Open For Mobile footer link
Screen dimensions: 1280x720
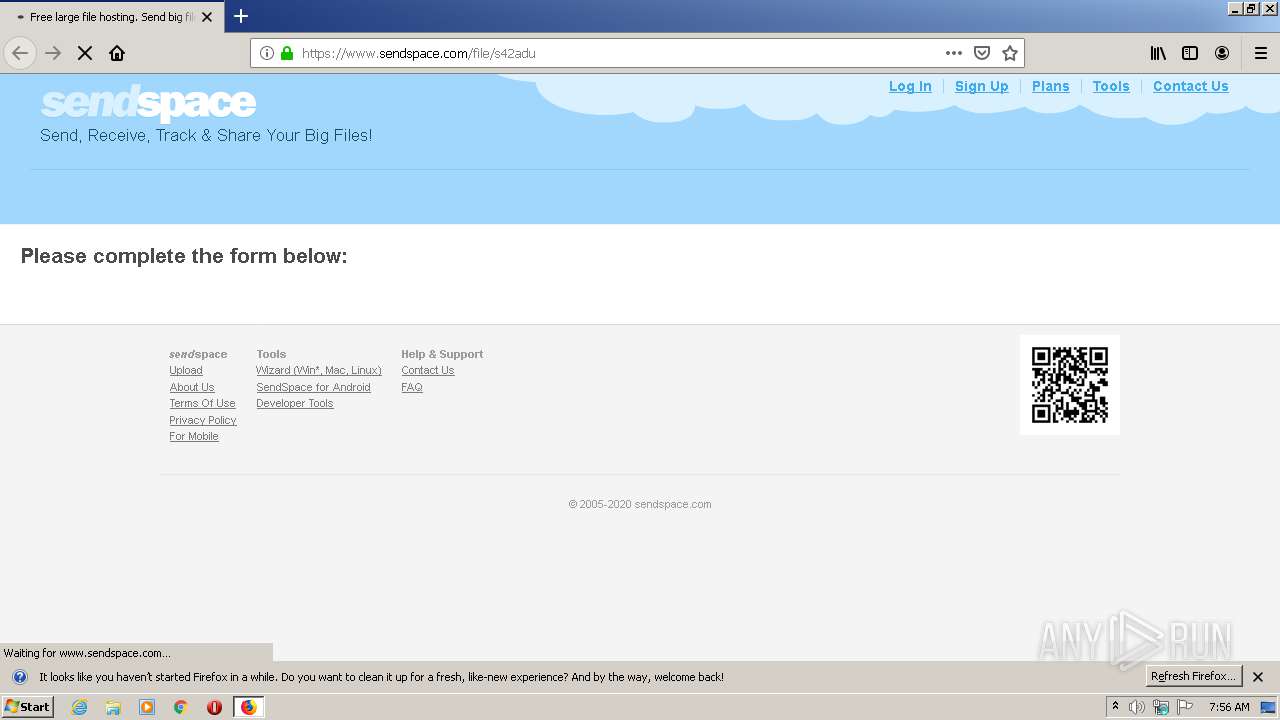194,436
